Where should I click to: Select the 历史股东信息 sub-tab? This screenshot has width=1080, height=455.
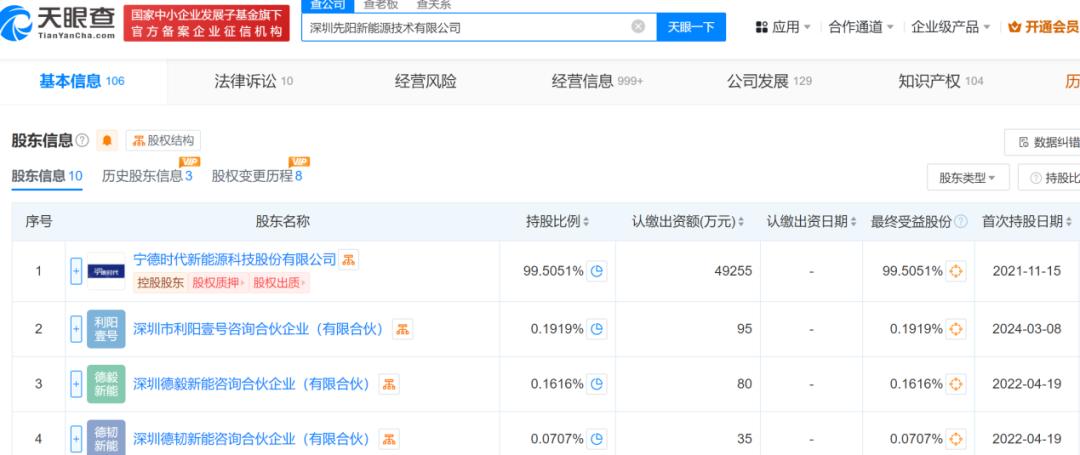coord(147,176)
